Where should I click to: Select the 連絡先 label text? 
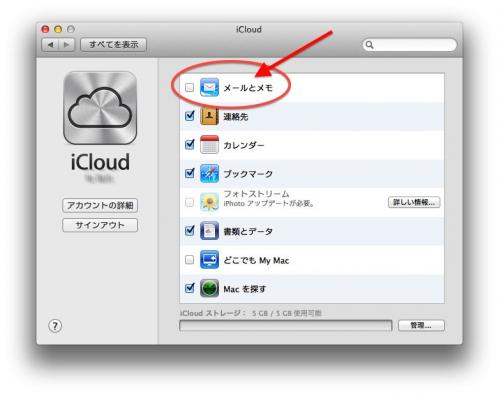[236, 117]
